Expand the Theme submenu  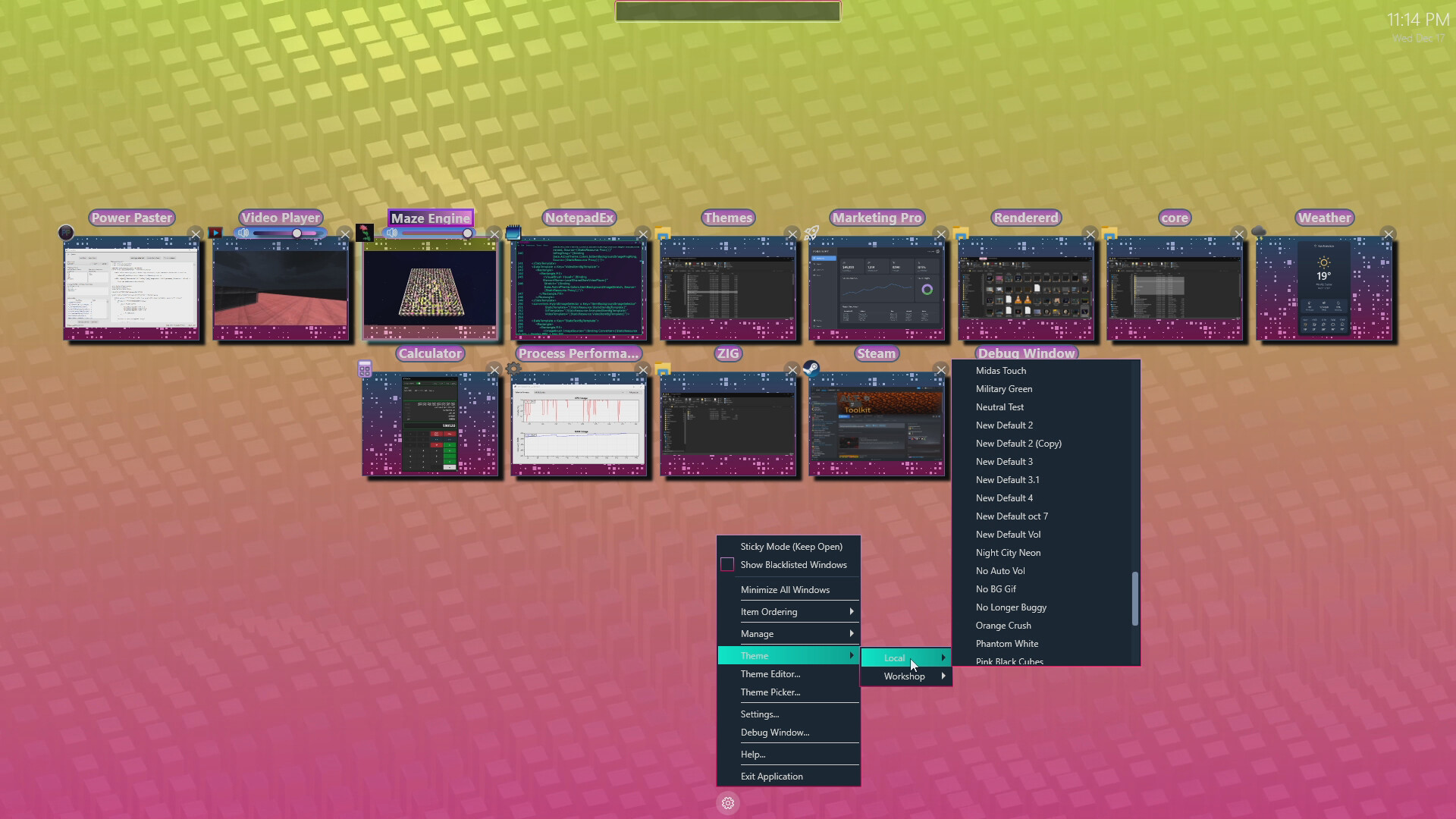[755, 655]
